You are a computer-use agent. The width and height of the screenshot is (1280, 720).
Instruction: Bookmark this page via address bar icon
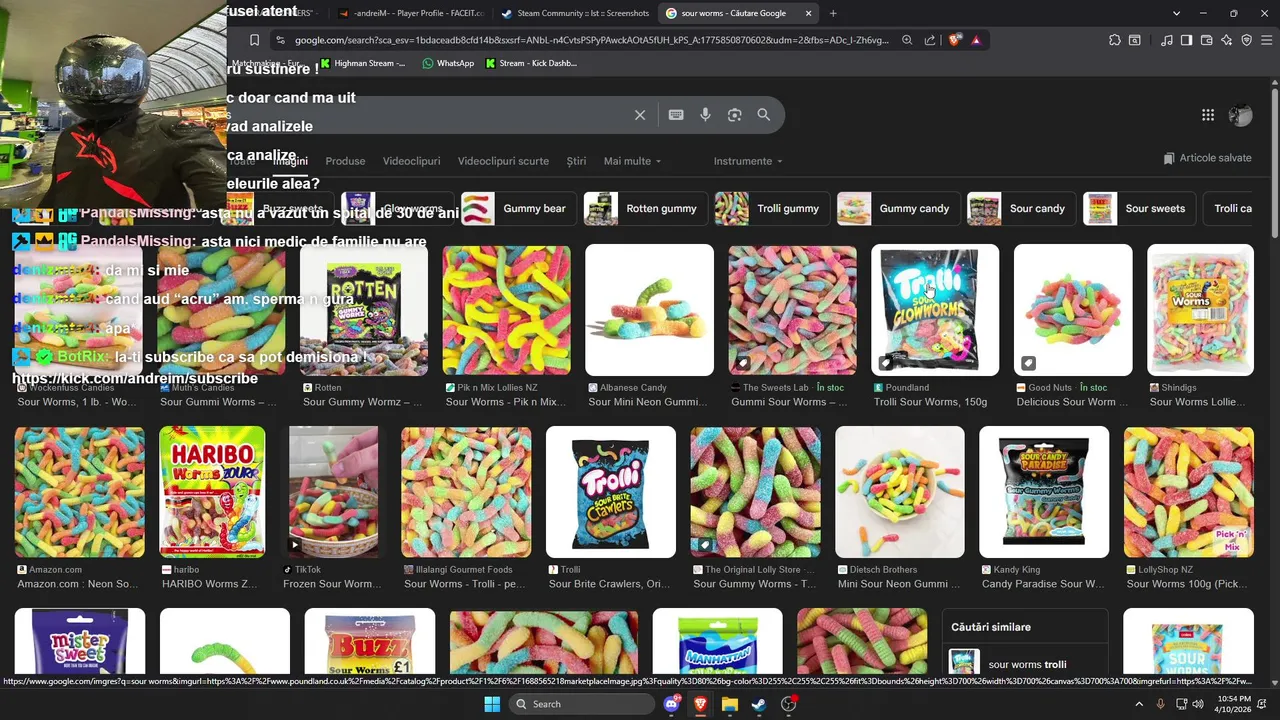[254, 40]
